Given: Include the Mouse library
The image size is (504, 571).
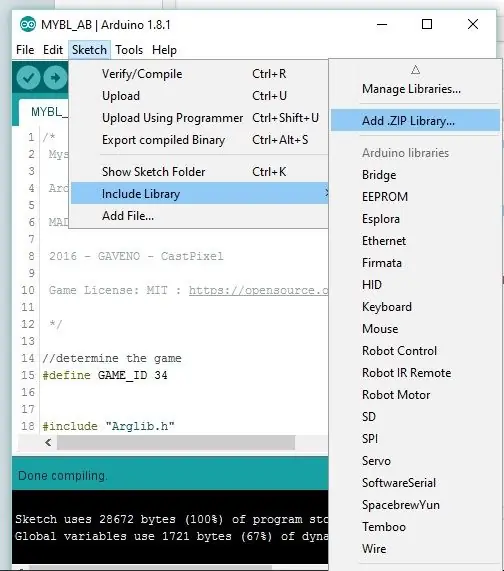Looking at the screenshot, I should coord(415,328).
